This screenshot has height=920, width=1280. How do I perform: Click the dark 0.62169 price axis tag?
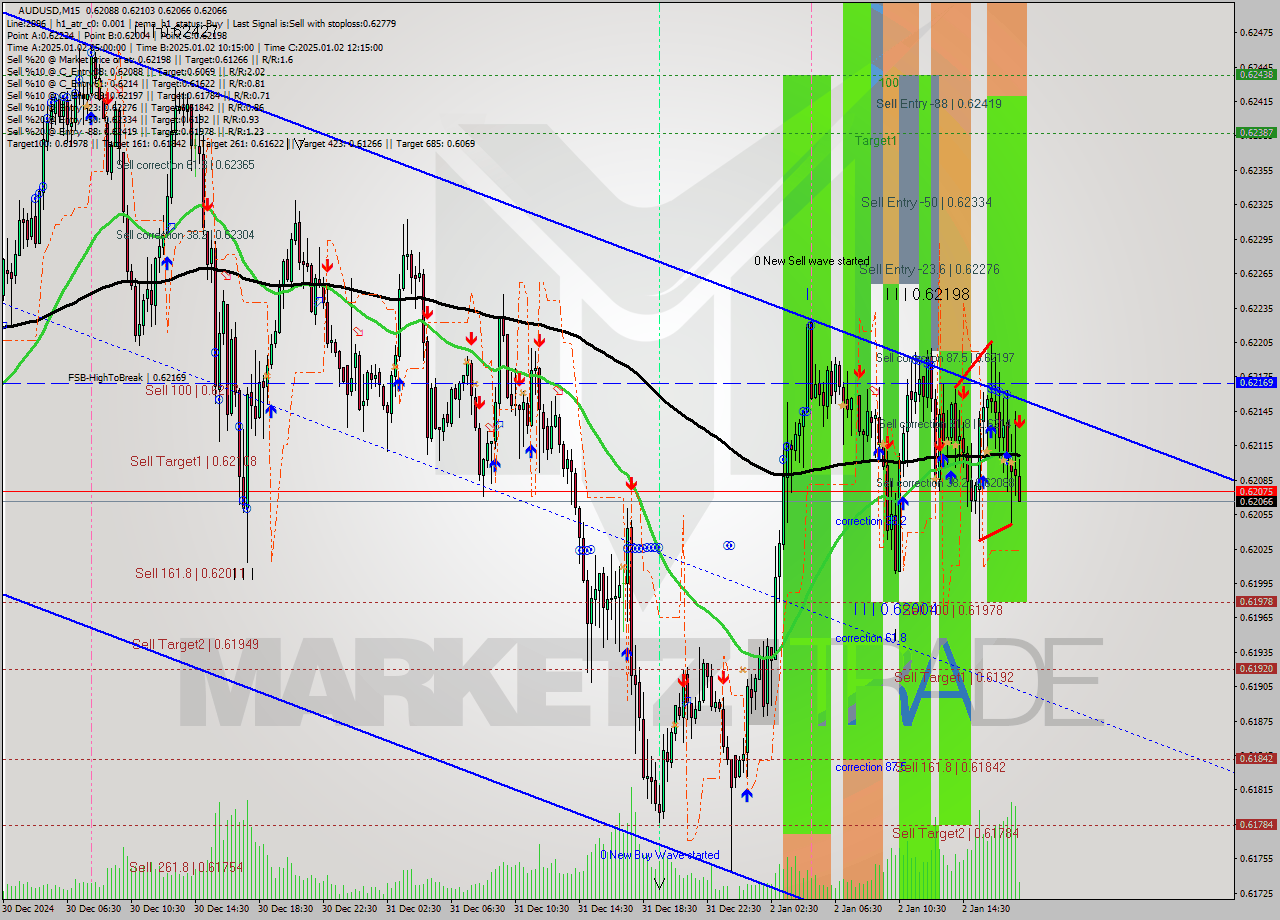[1255, 382]
